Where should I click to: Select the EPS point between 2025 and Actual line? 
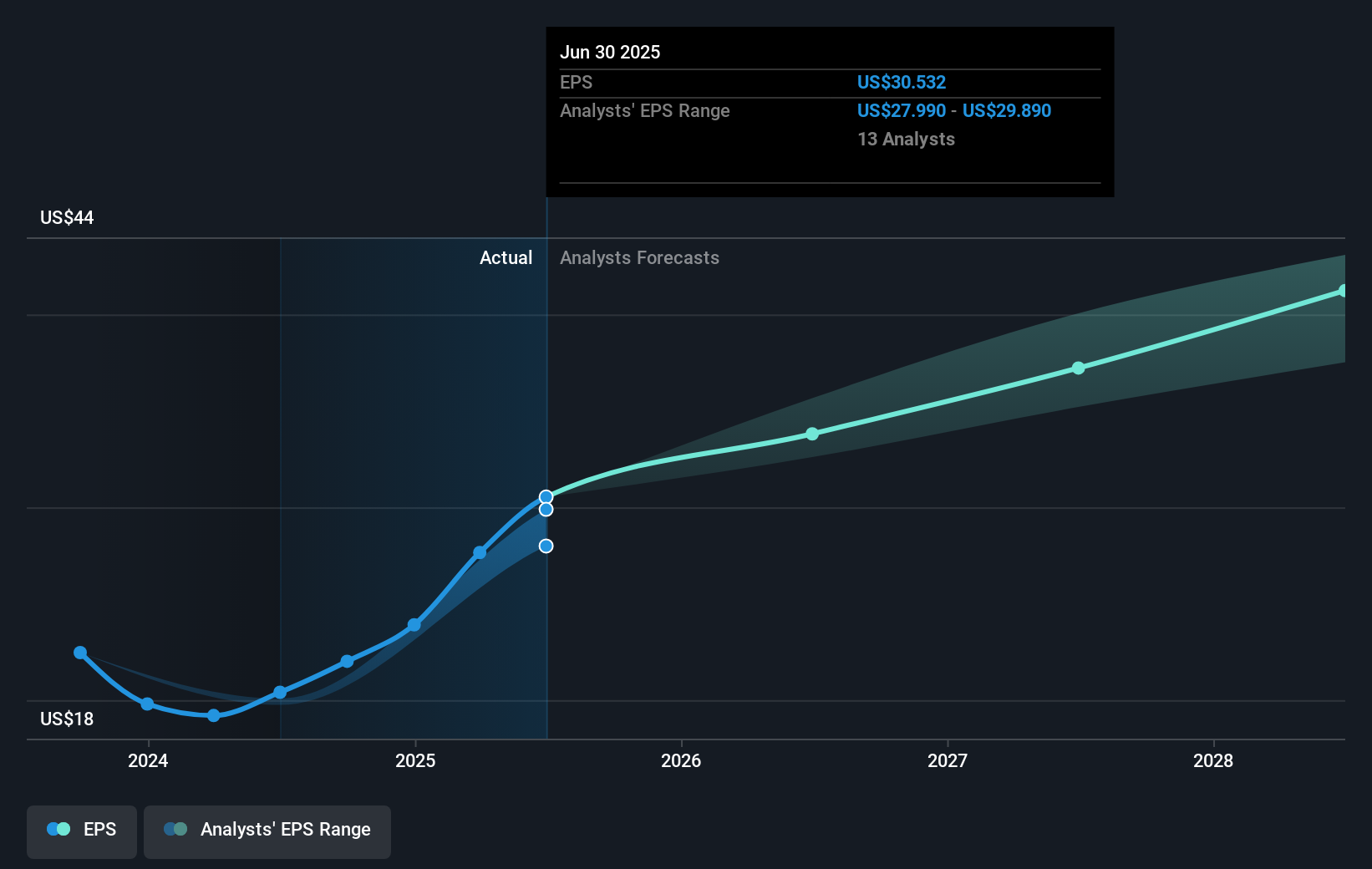pyautogui.click(x=480, y=552)
